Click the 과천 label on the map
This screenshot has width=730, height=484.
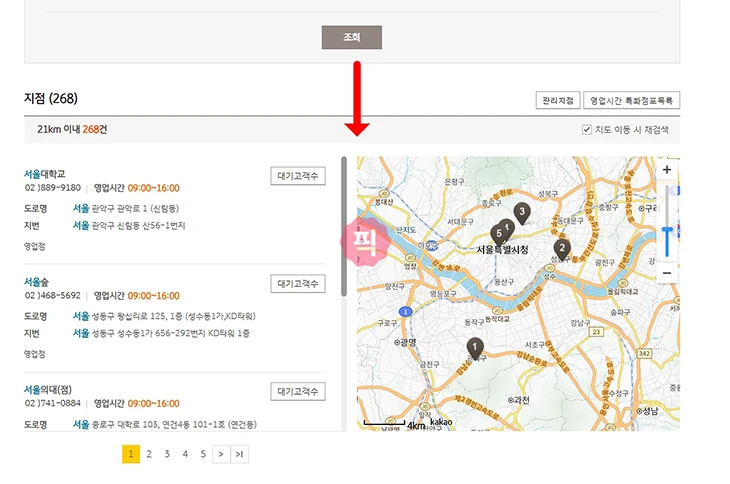tap(518, 400)
